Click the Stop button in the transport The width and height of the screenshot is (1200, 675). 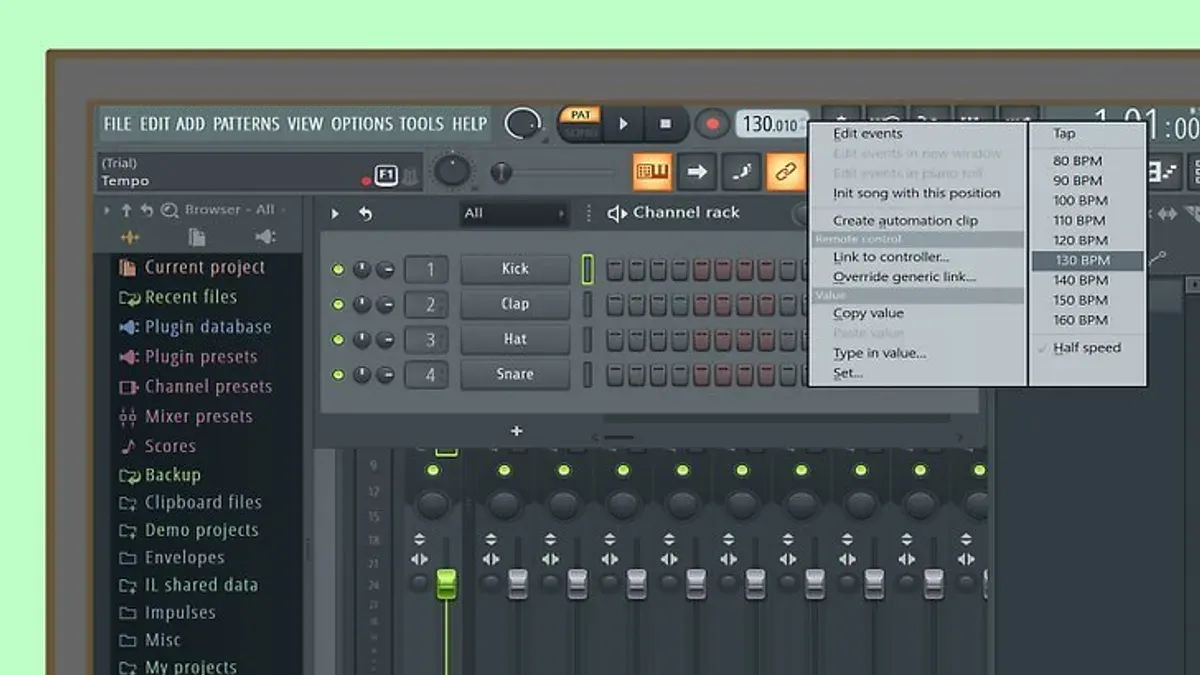point(666,124)
